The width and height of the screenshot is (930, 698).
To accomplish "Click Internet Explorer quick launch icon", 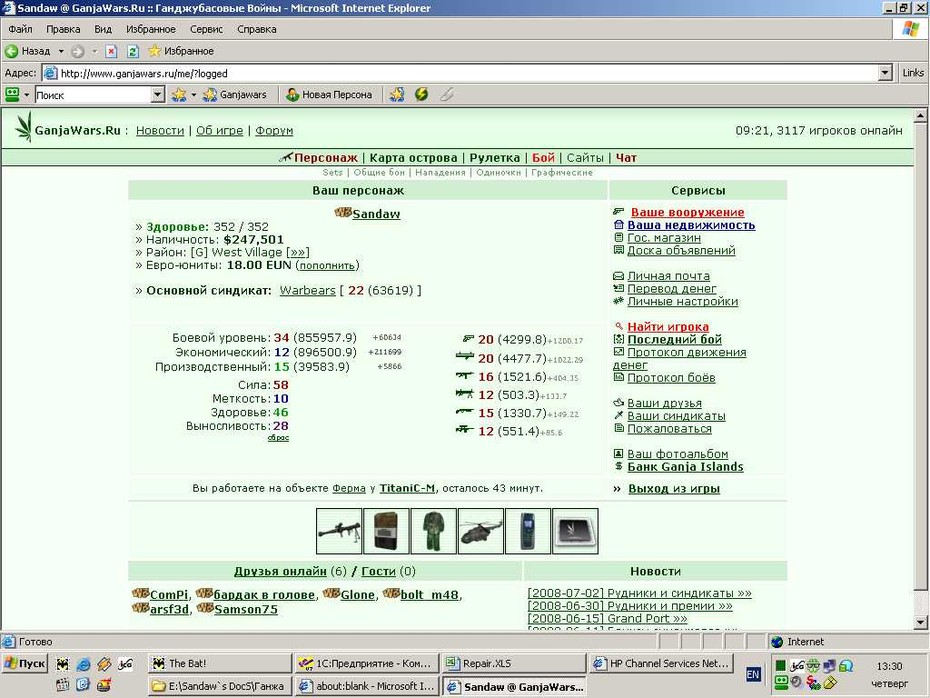I will [x=84, y=664].
